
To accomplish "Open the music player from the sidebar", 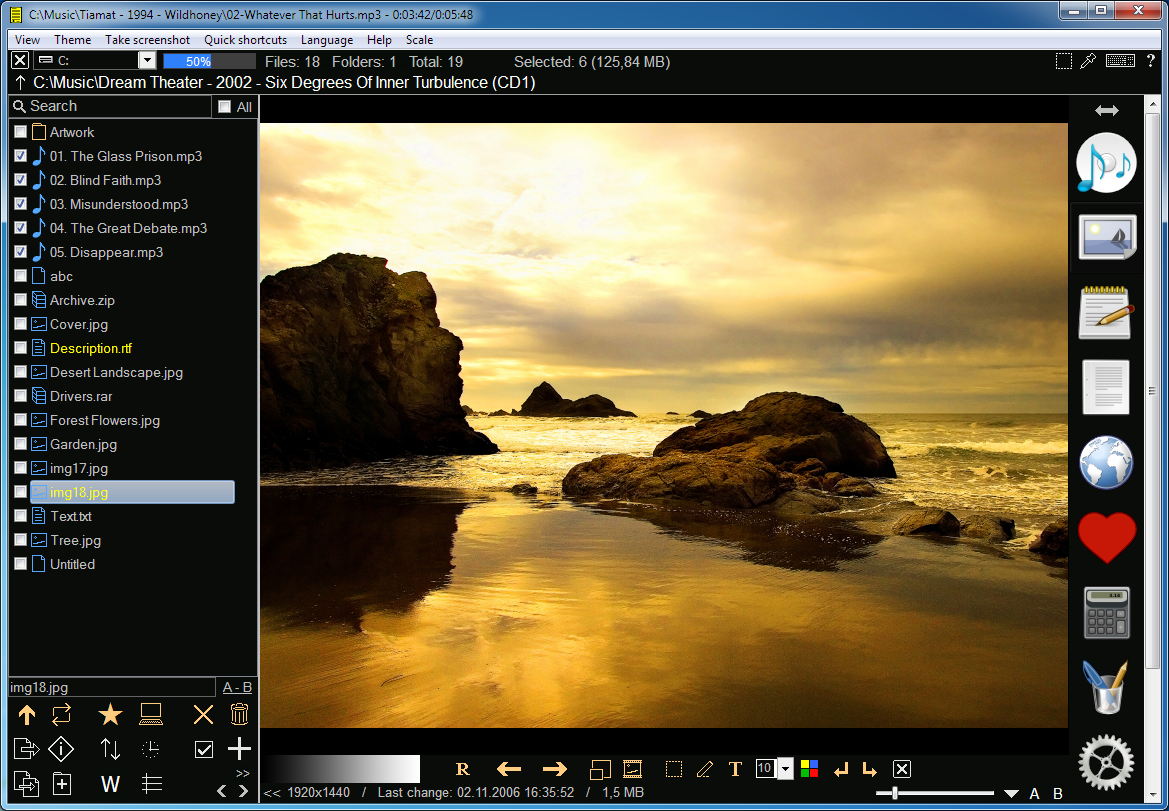I will coord(1106,163).
